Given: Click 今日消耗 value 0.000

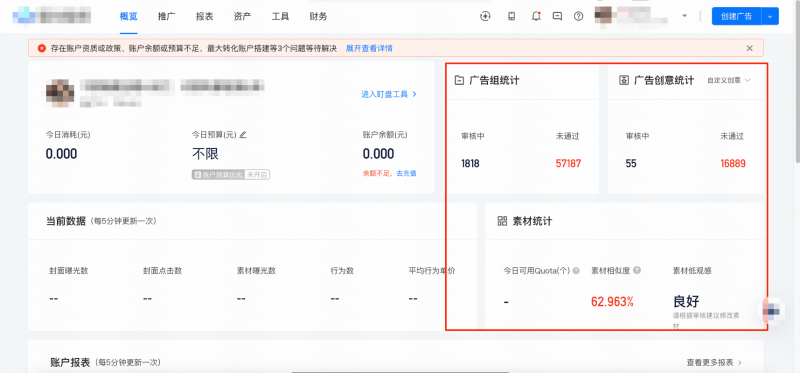Looking at the screenshot, I should (61, 154).
